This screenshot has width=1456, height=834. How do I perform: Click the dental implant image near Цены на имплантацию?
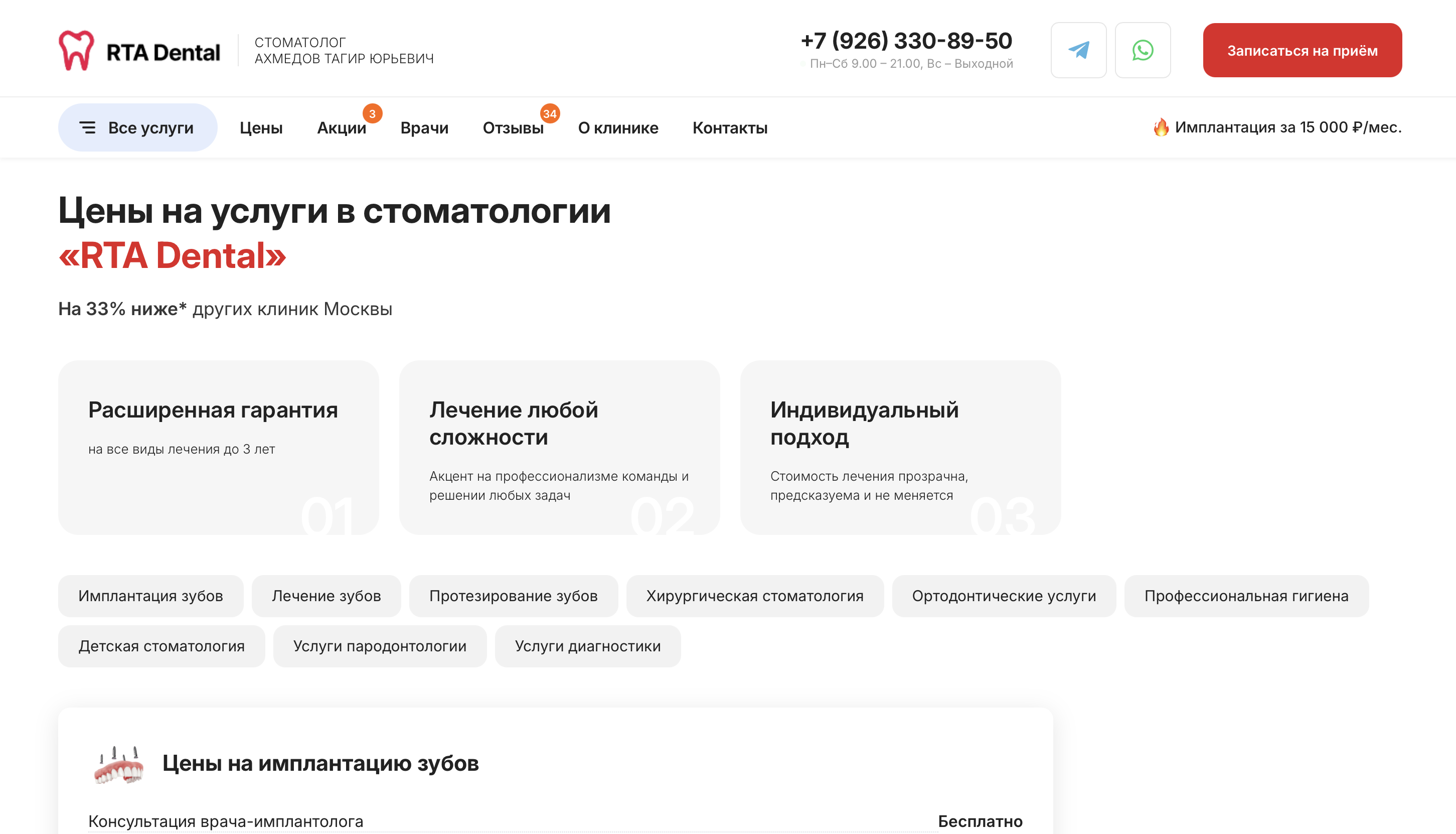point(119,764)
